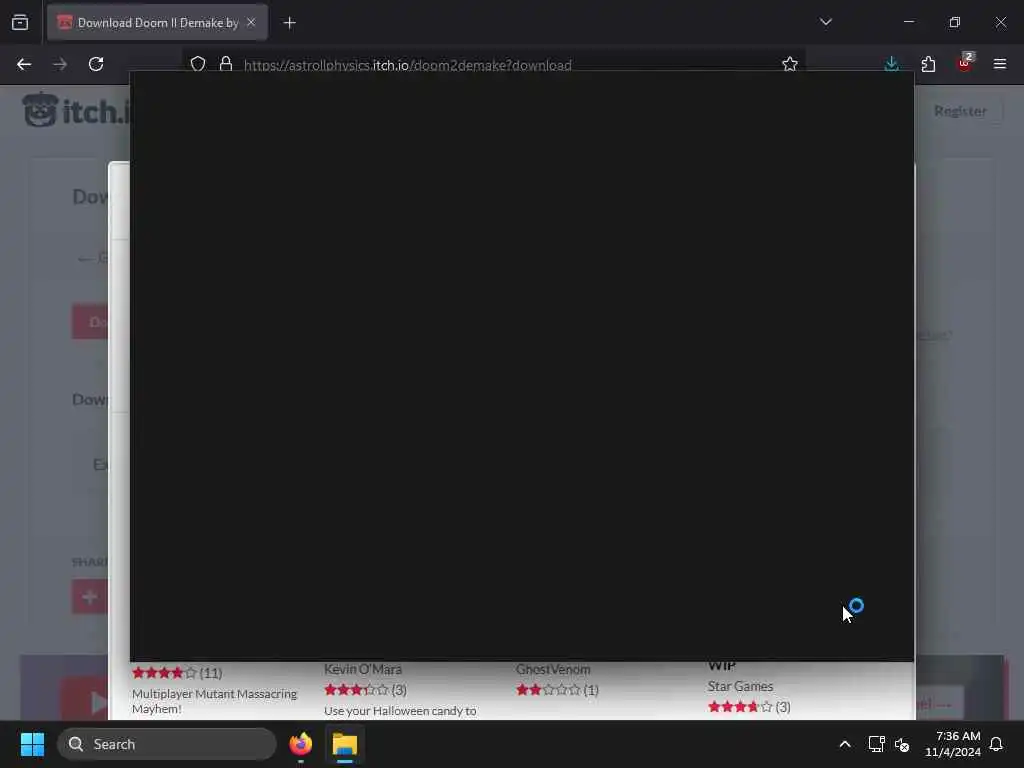1024x768 pixels.
Task: Open the Kevin O'Mara author link
Action: click(362, 669)
